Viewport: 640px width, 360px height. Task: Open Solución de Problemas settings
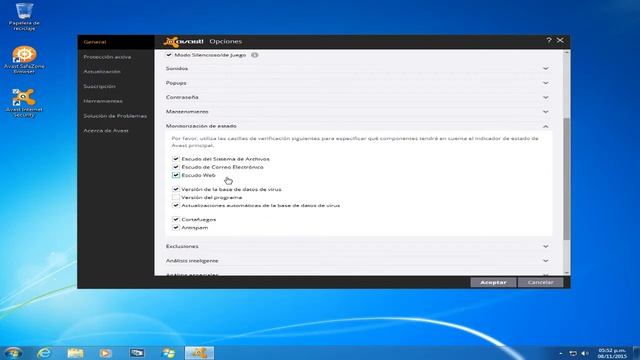(x=116, y=116)
